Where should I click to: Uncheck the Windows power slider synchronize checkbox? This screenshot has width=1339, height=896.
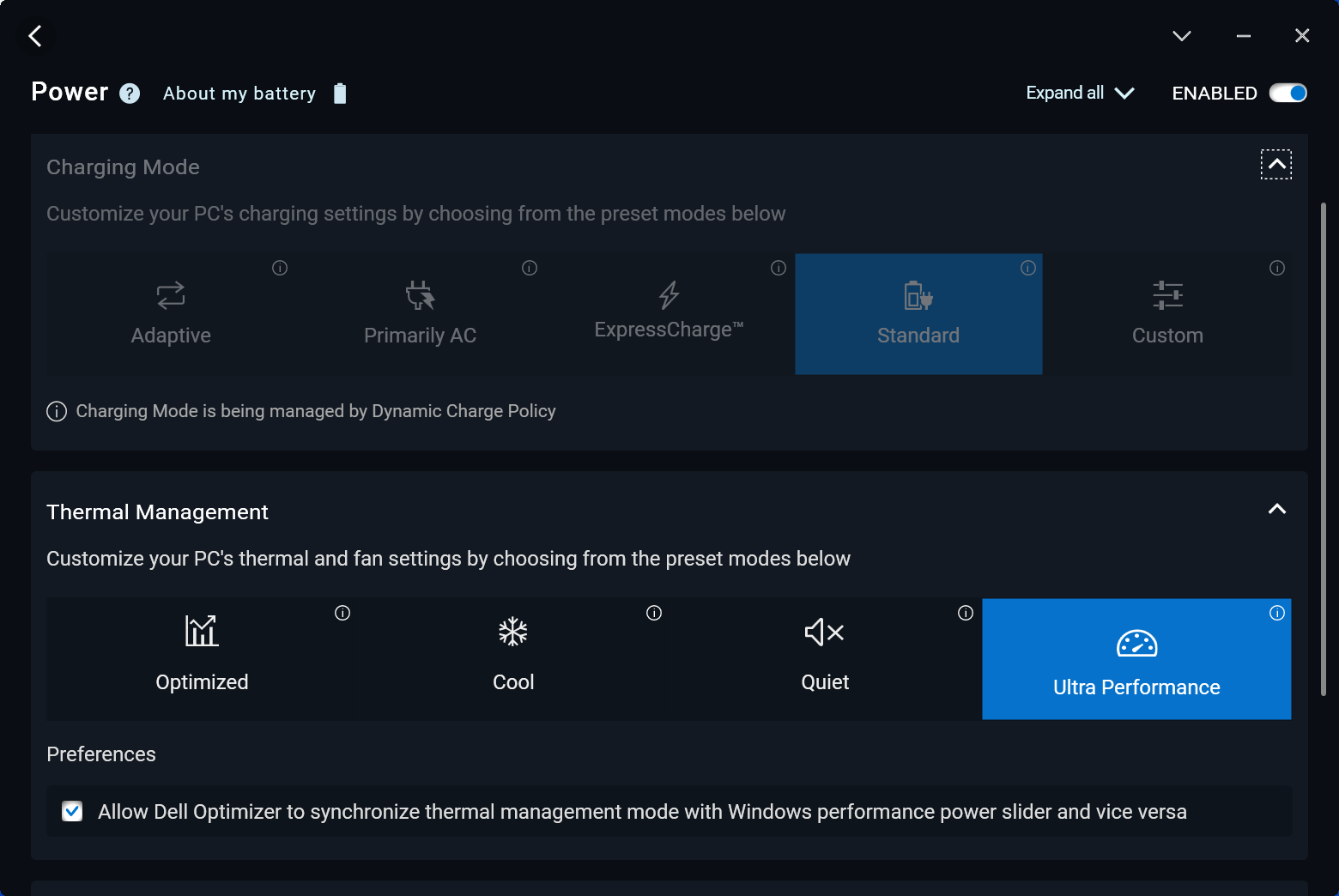pyautogui.click(x=73, y=811)
